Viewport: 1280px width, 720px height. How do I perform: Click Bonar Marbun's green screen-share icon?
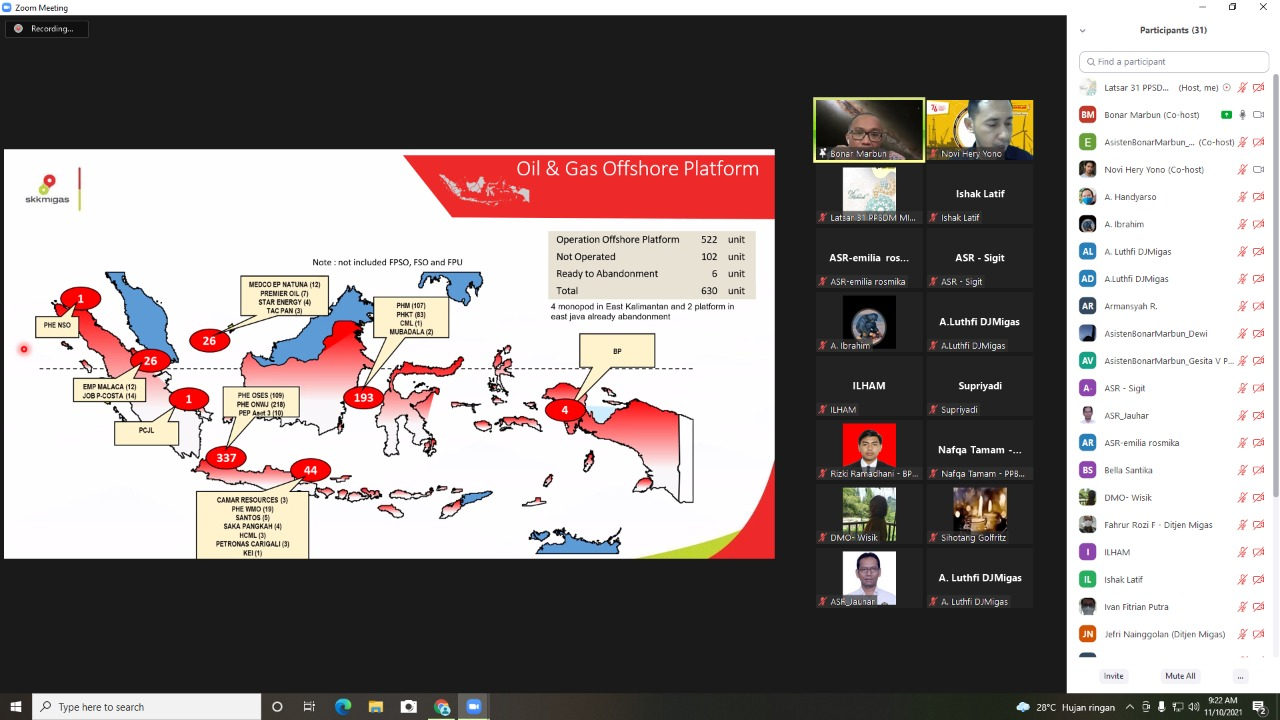pyautogui.click(x=1226, y=115)
